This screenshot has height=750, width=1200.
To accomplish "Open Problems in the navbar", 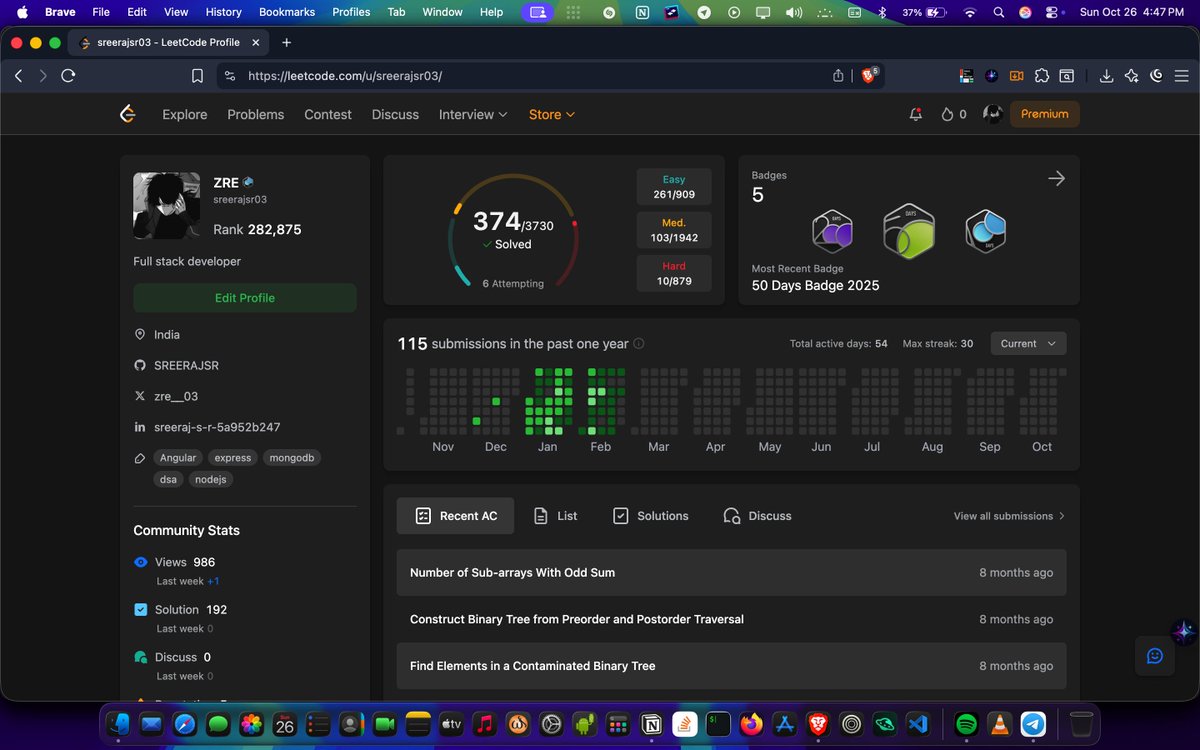I will [256, 114].
